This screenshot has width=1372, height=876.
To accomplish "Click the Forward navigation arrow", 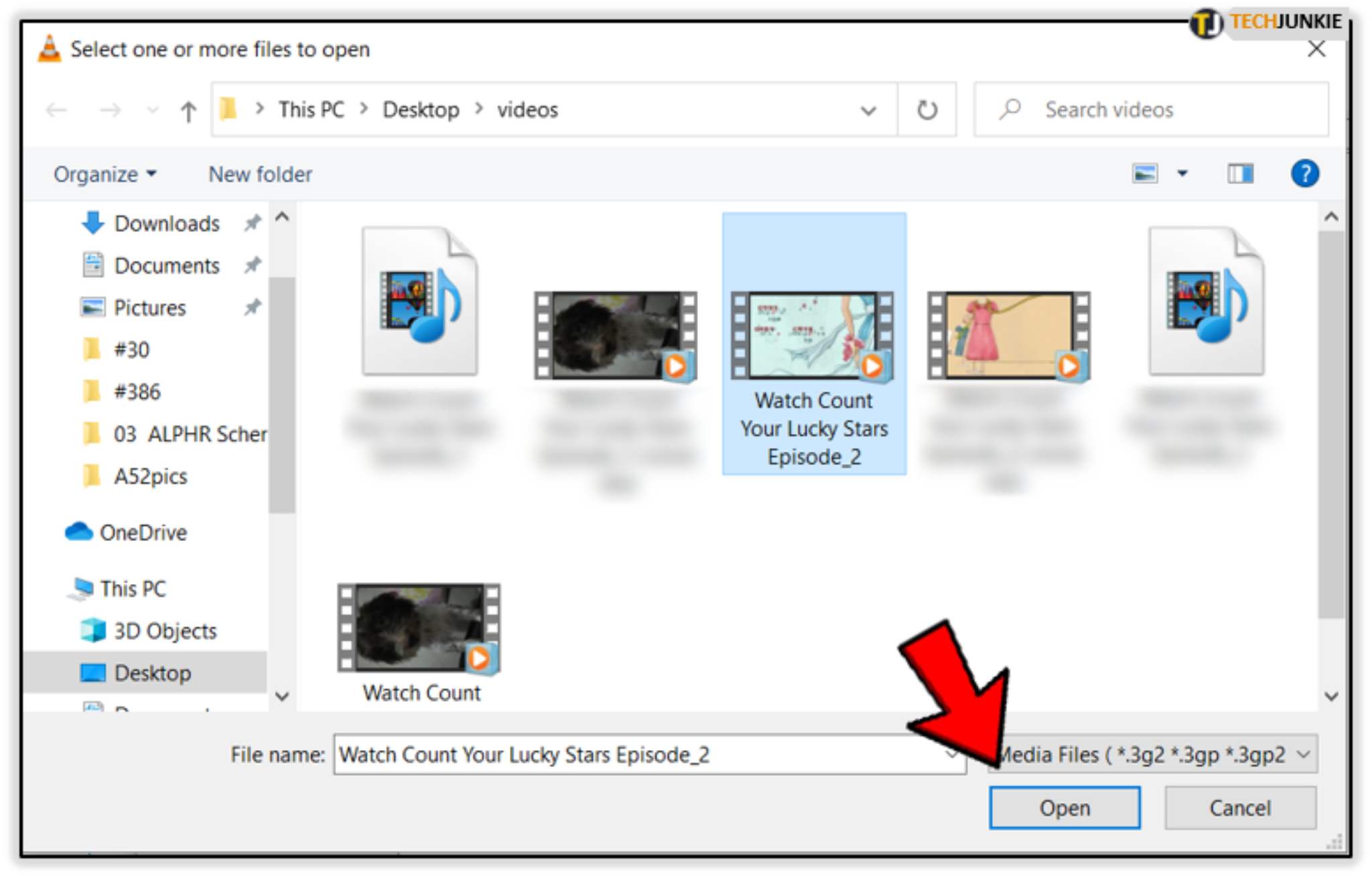I will (109, 109).
